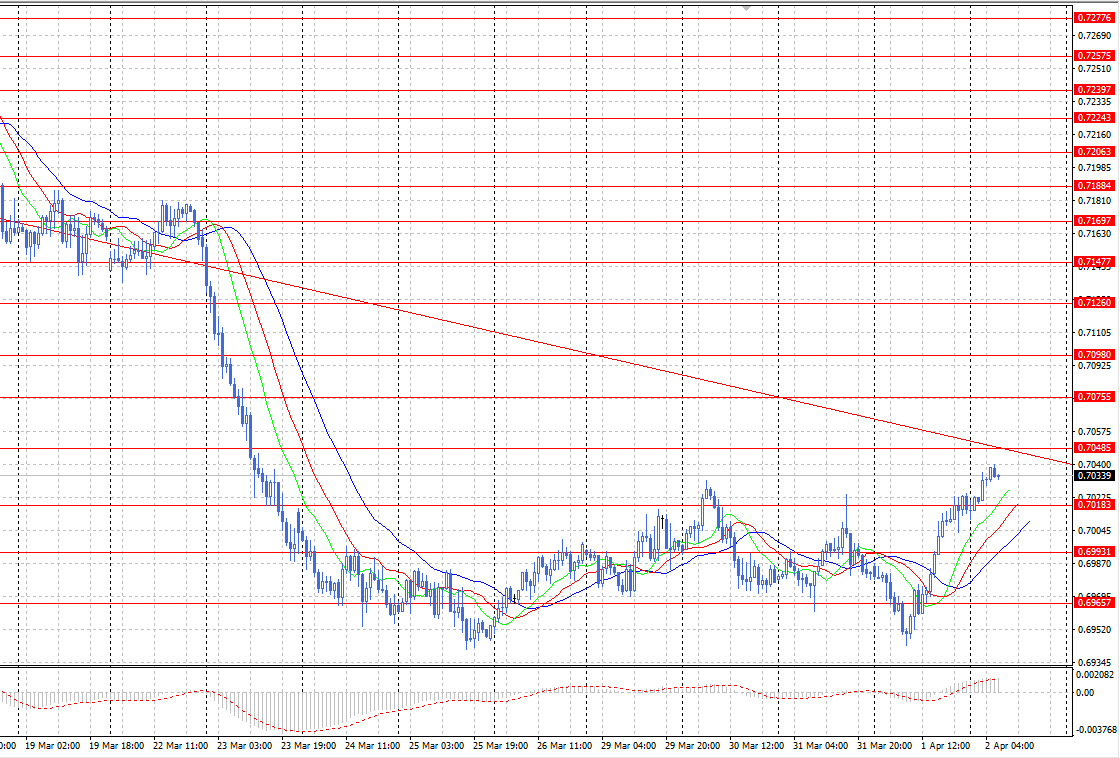Select the 2 Apr 04:00 time label
Screen dimensions: 1120x758
tap(1010, 746)
